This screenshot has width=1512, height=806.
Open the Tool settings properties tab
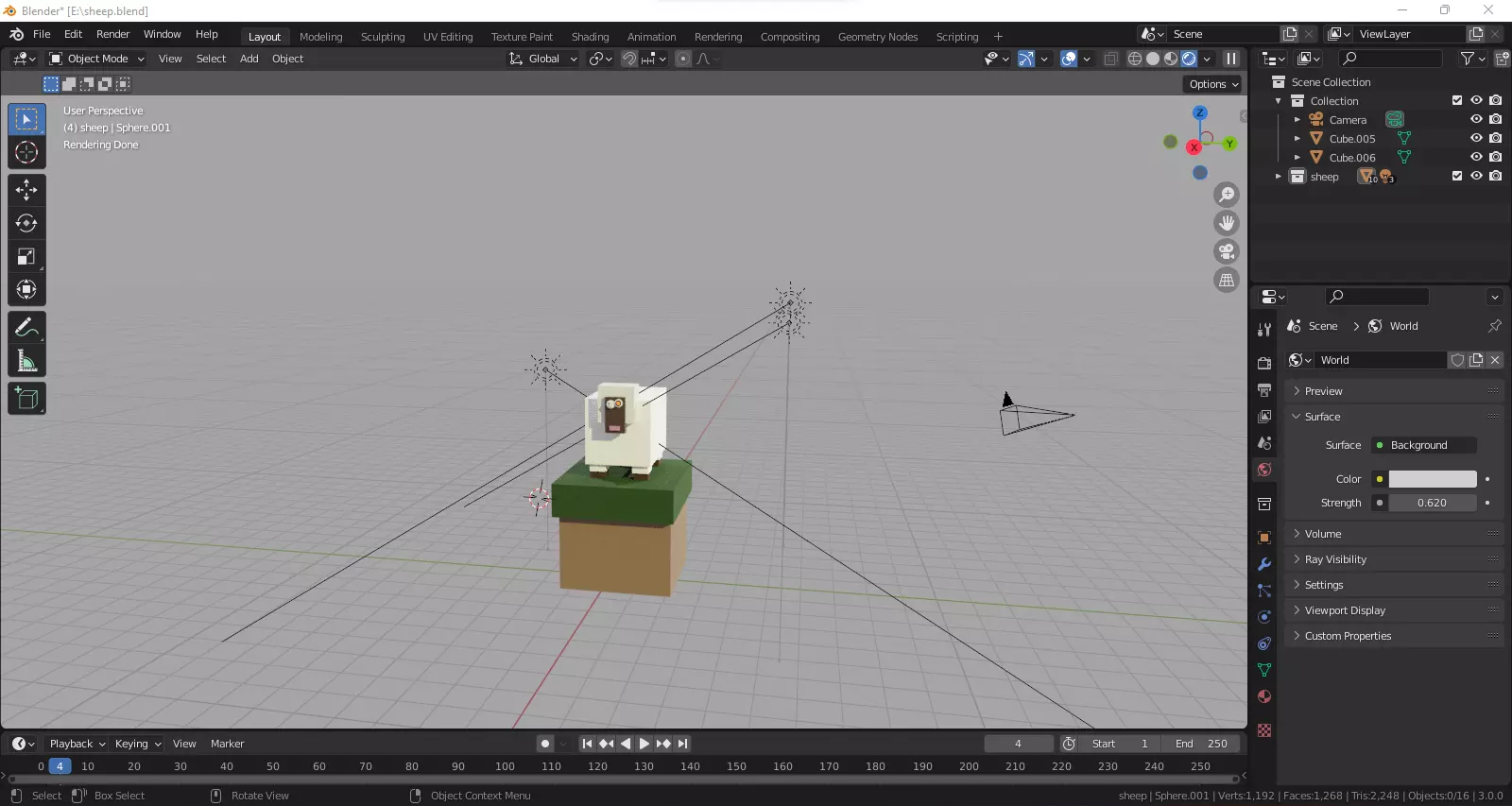pos(1264,330)
